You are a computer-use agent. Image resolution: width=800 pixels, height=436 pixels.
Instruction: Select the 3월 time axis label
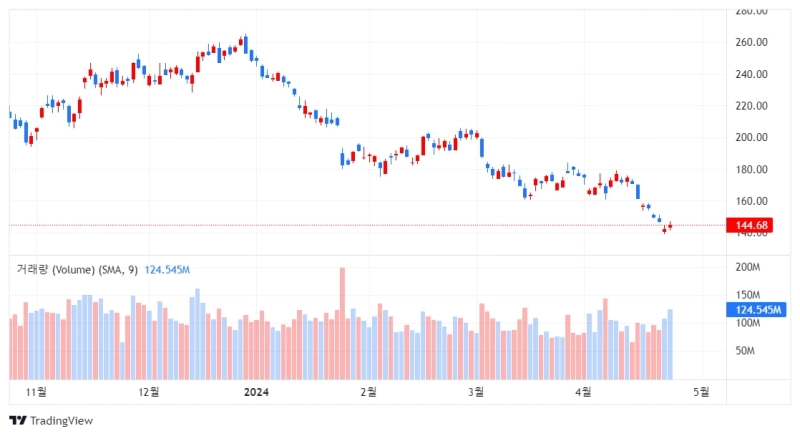[476, 392]
